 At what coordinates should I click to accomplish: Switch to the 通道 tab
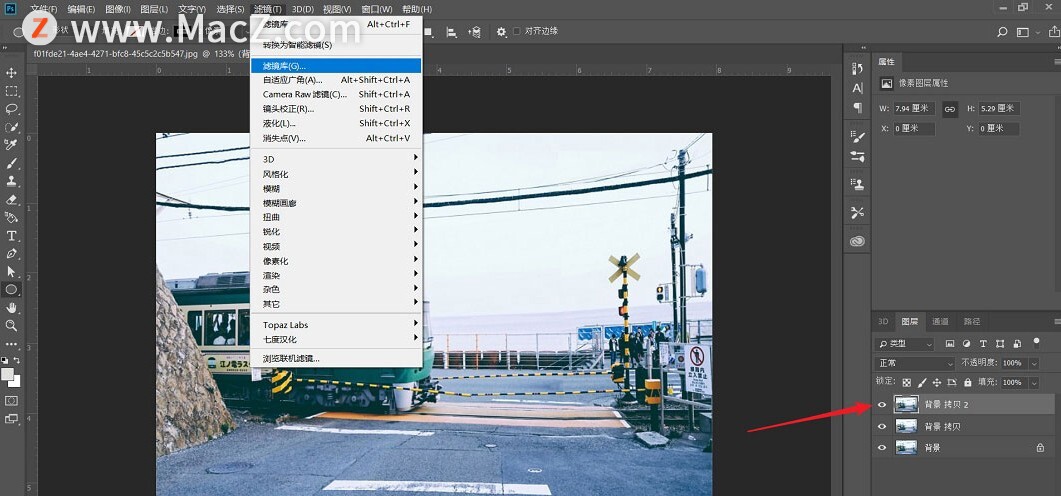click(940, 322)
